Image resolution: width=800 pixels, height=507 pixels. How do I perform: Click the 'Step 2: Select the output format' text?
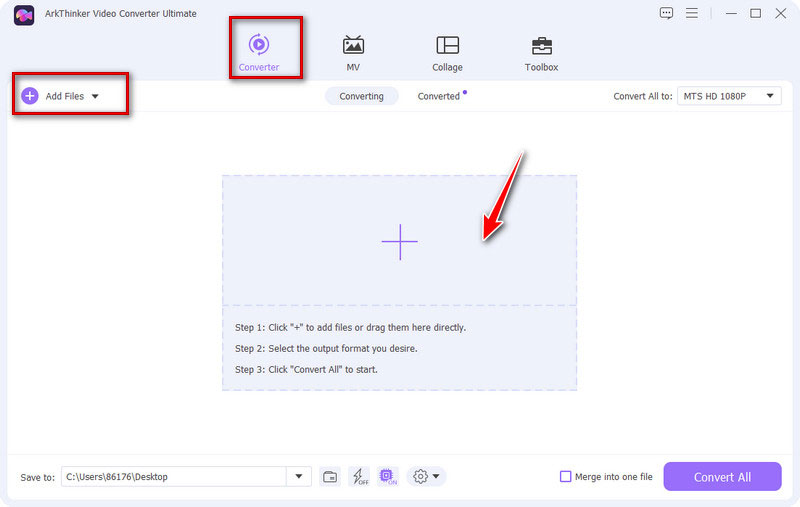[x=326, y=348]
